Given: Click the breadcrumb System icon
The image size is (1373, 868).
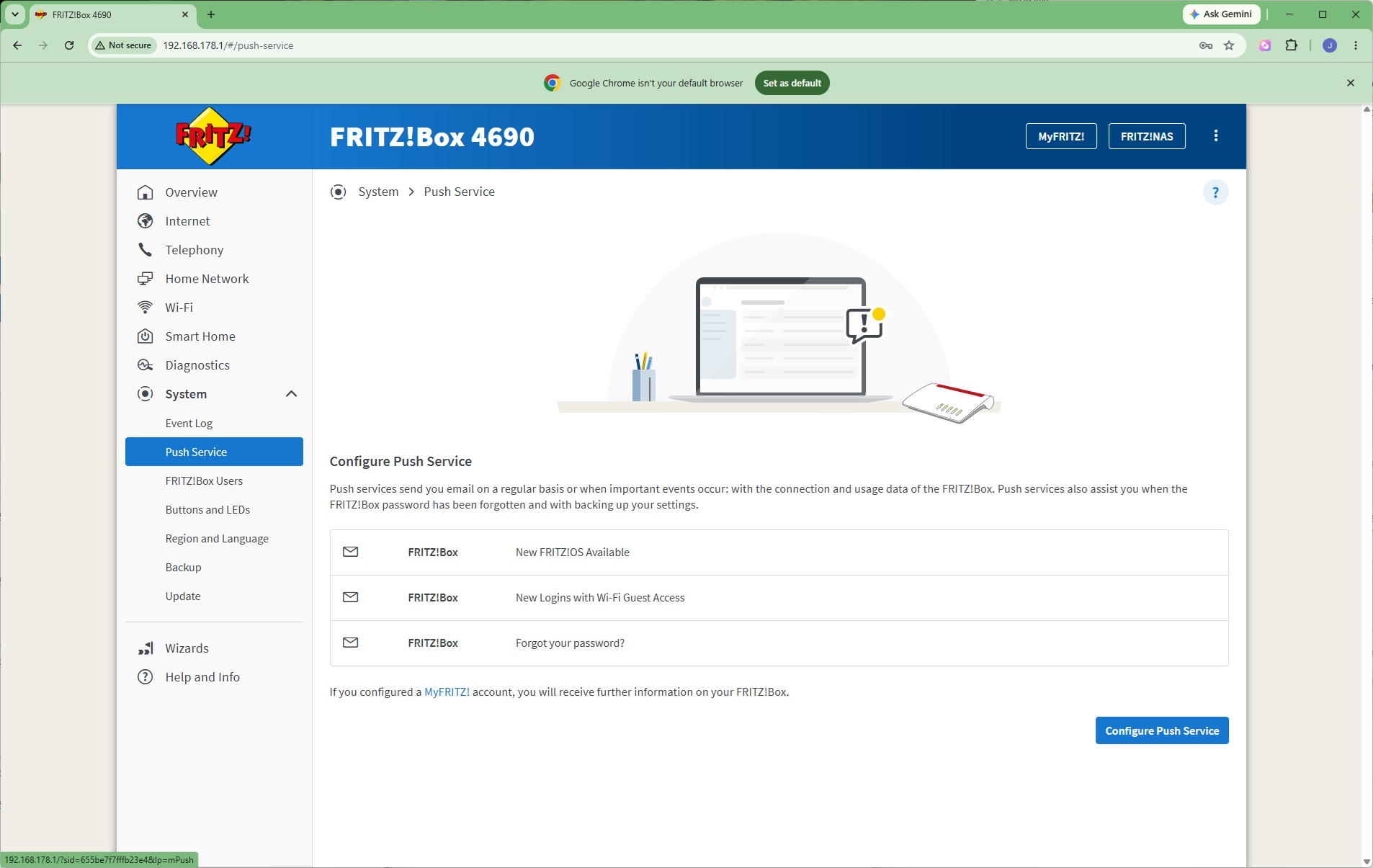Looking at the screenshot, I should pyautogui.click(x=338, y=192).
